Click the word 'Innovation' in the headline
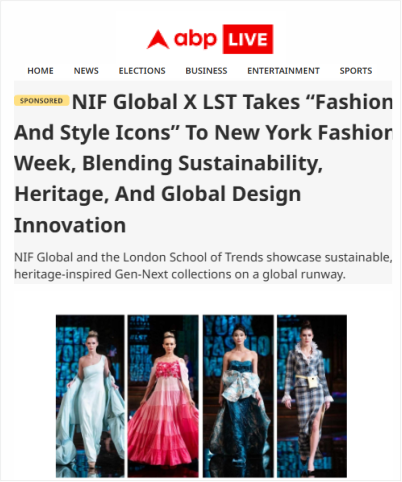 (x=70, y=225)
